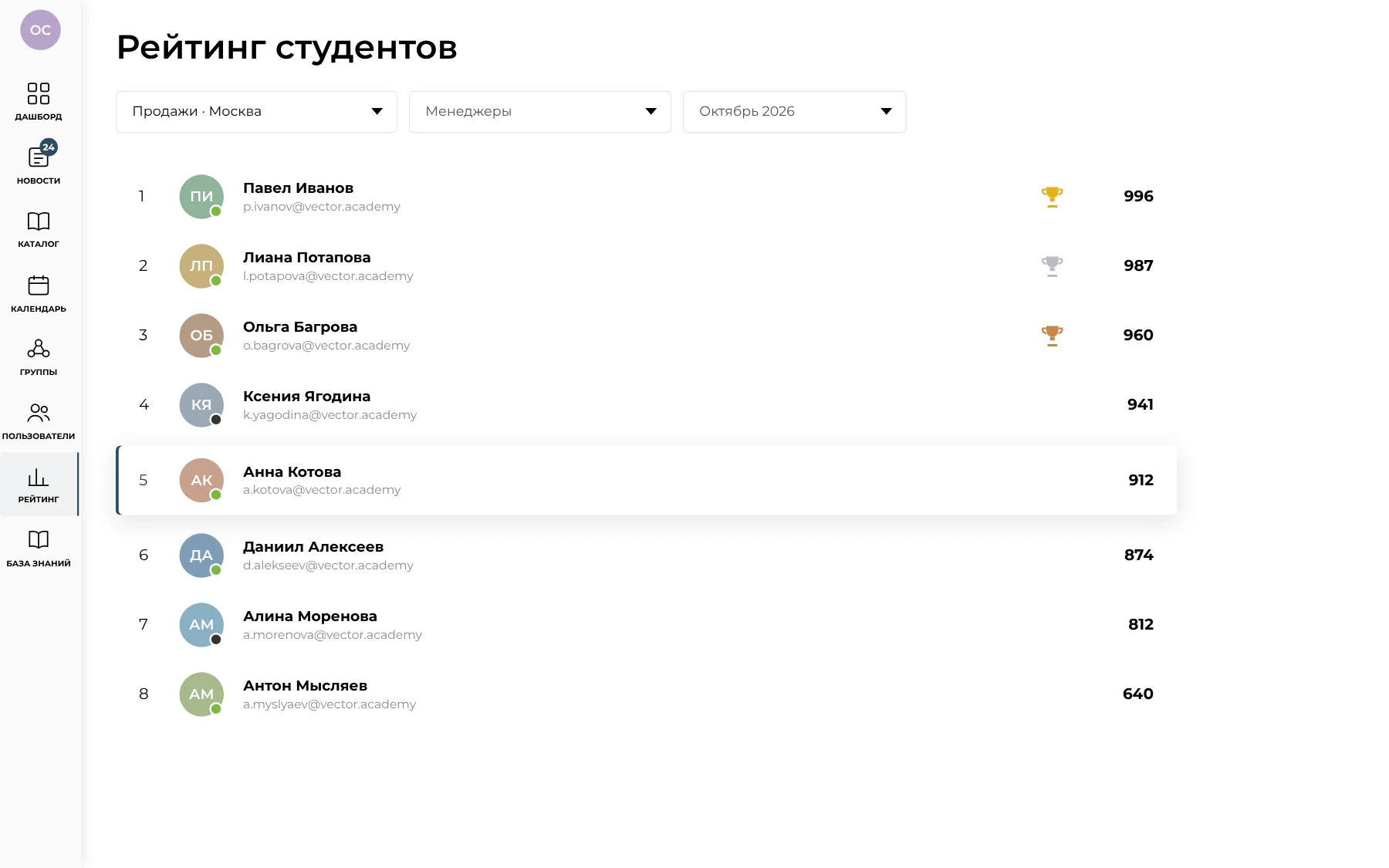Click the ПИ avatar of Павел Иванов

(201, 197)
